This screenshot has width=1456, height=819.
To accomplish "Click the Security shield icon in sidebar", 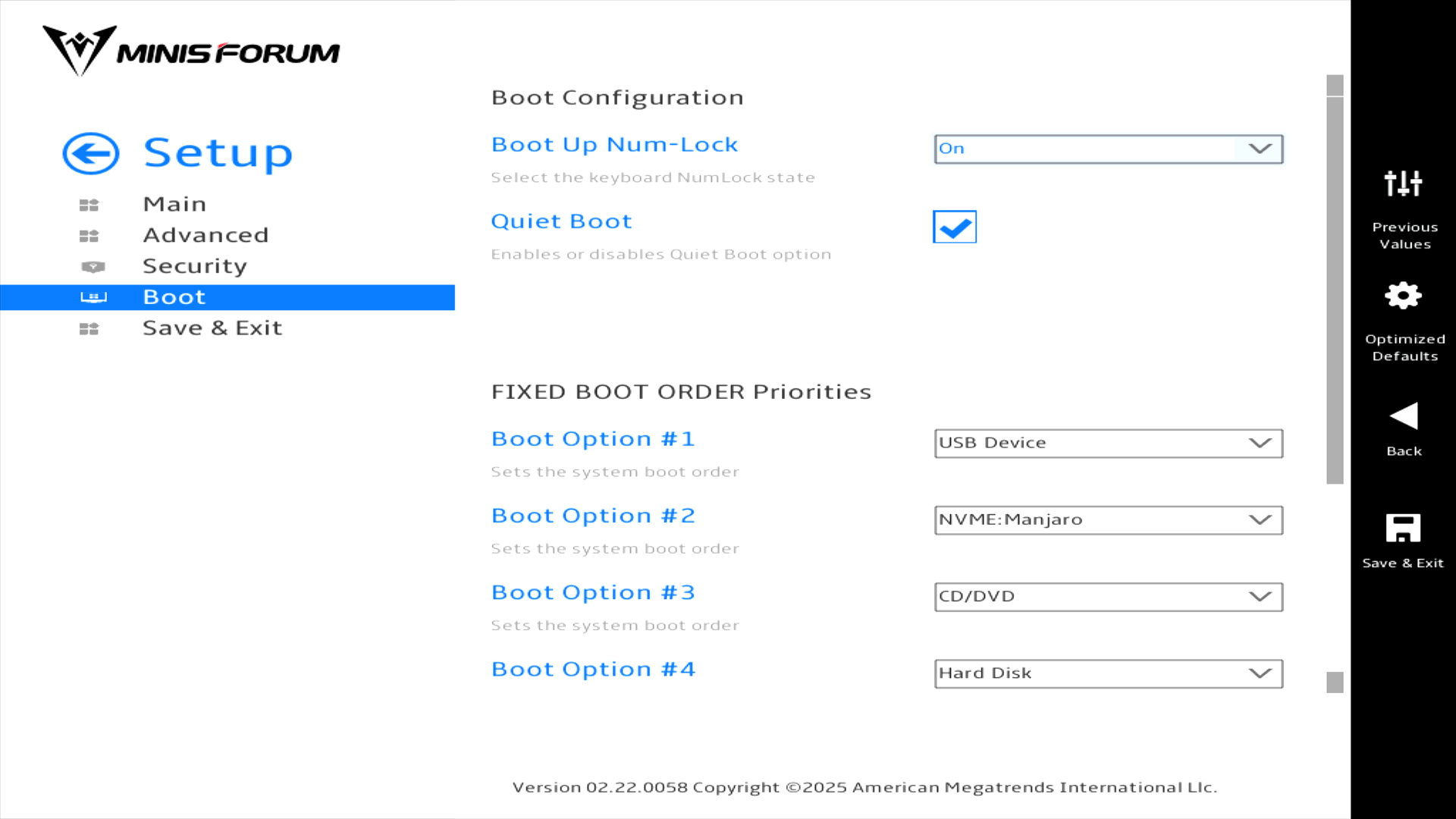I will 93,267.
